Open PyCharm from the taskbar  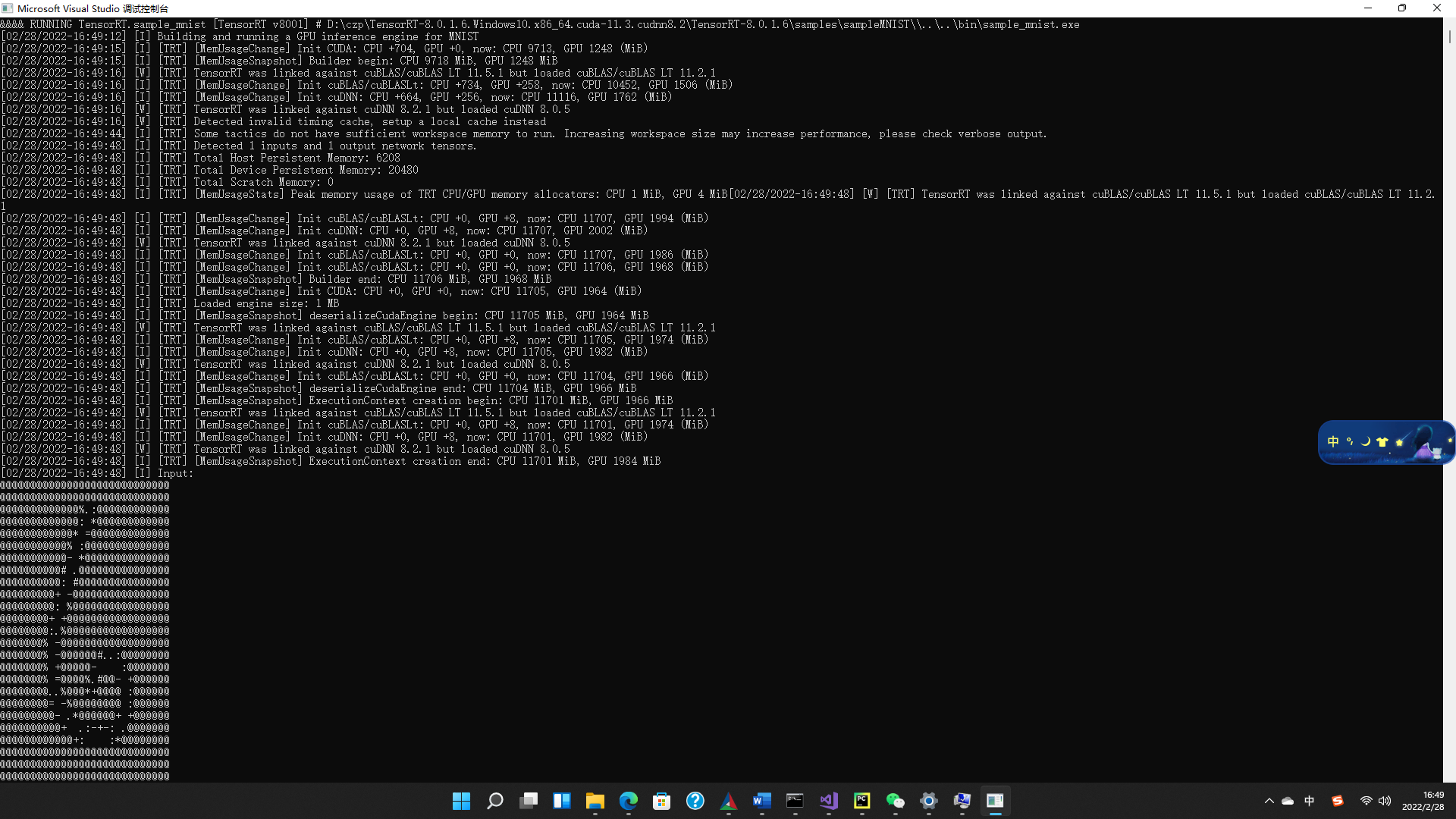861,801
